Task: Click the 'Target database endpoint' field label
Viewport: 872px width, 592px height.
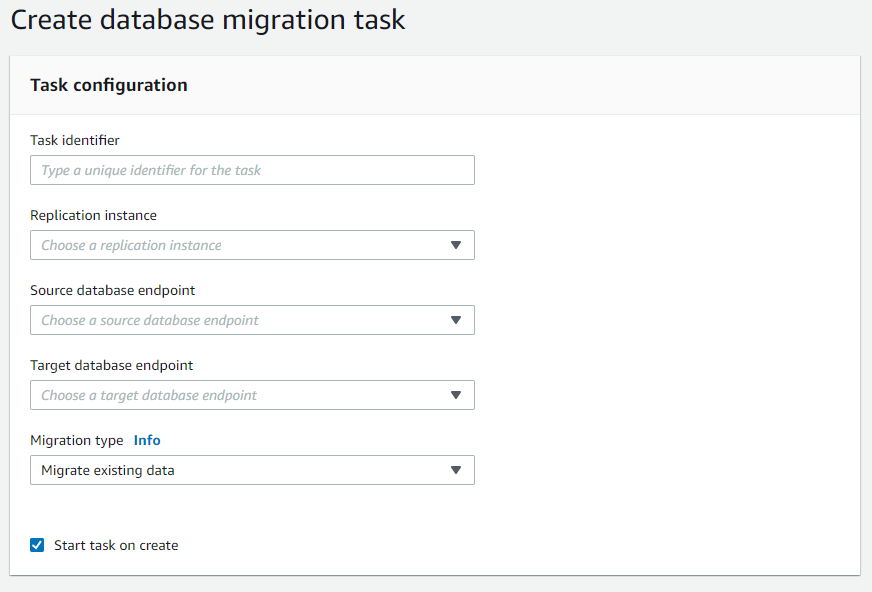Action: coord(111,365)
